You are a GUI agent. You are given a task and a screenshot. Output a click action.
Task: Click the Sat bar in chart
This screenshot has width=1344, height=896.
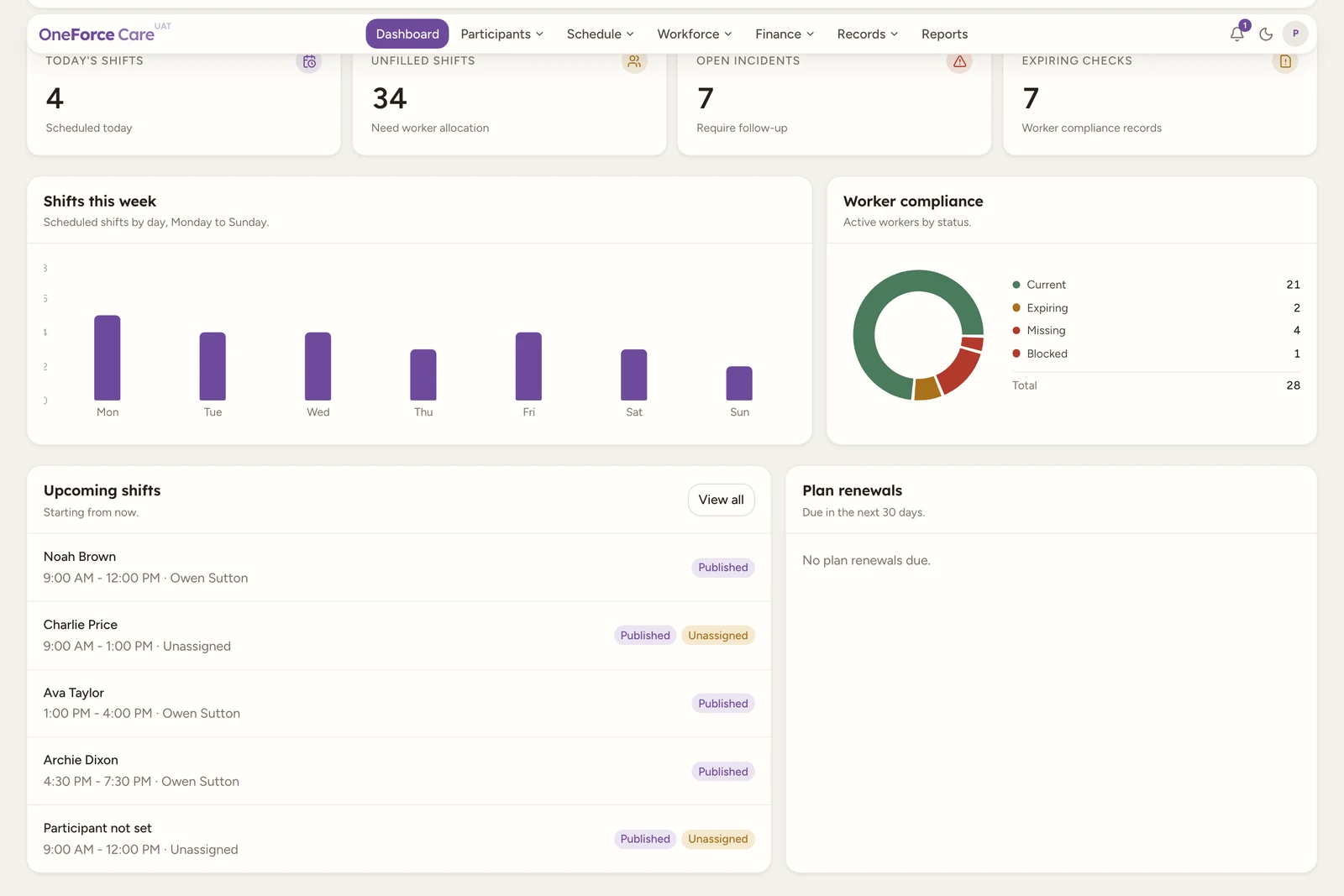(x=634, y=375)
